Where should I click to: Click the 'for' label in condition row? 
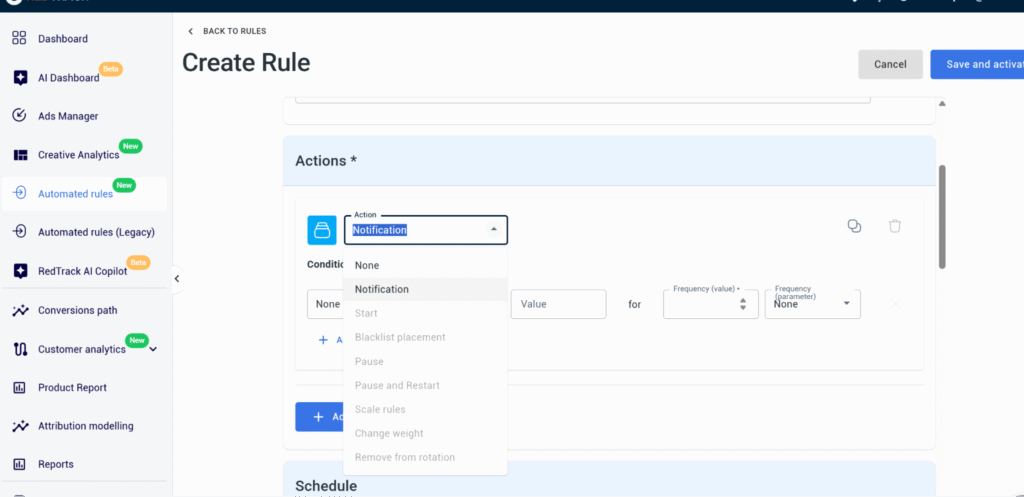coord(635,304)
